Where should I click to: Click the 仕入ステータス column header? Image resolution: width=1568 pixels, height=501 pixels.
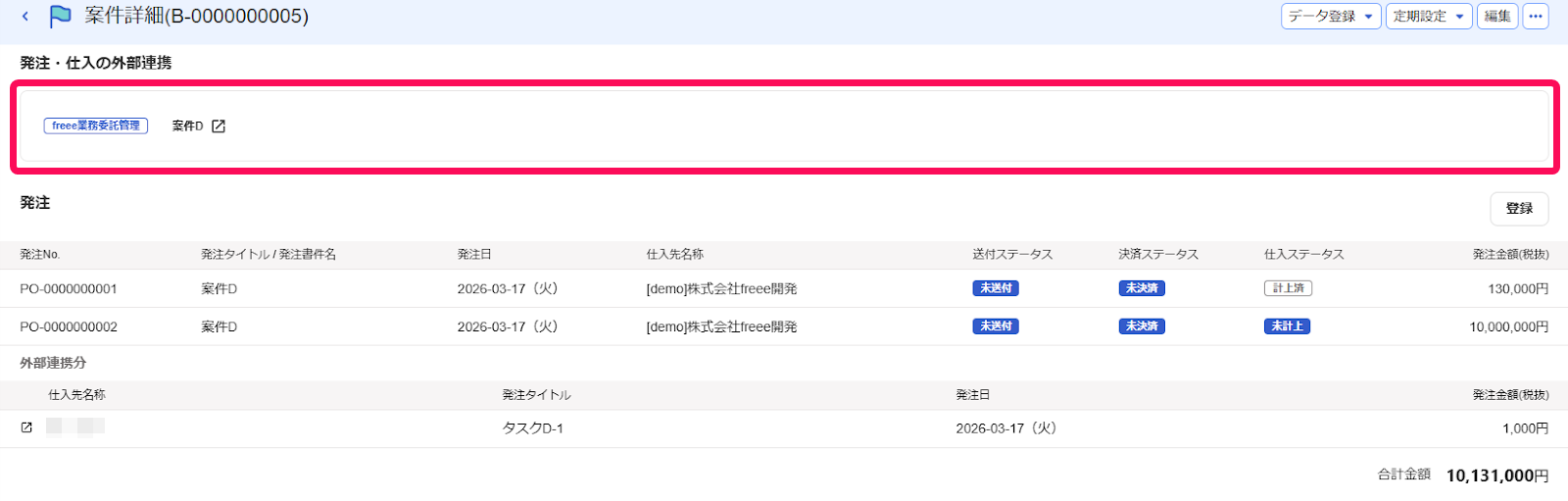1304,254
